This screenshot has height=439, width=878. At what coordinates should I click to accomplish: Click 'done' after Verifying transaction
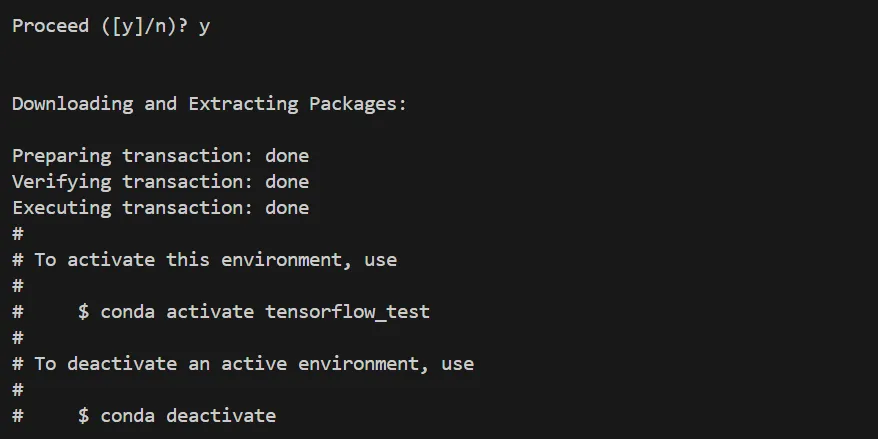(x=287, y=182)
